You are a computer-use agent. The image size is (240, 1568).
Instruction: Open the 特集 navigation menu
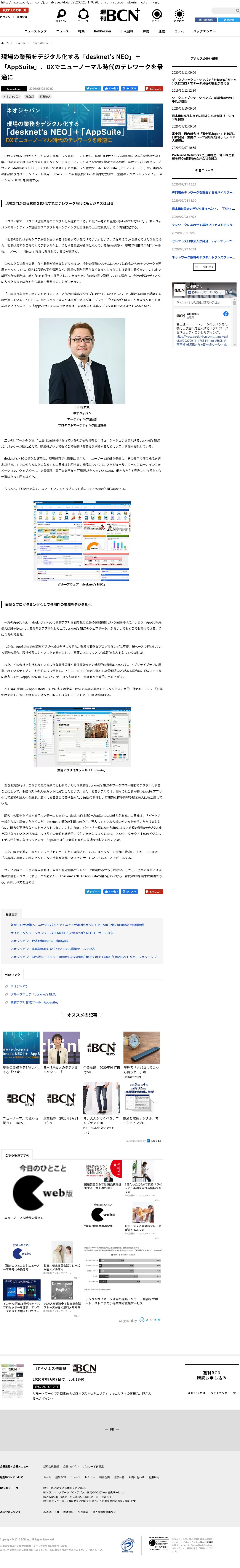[81, 31]
